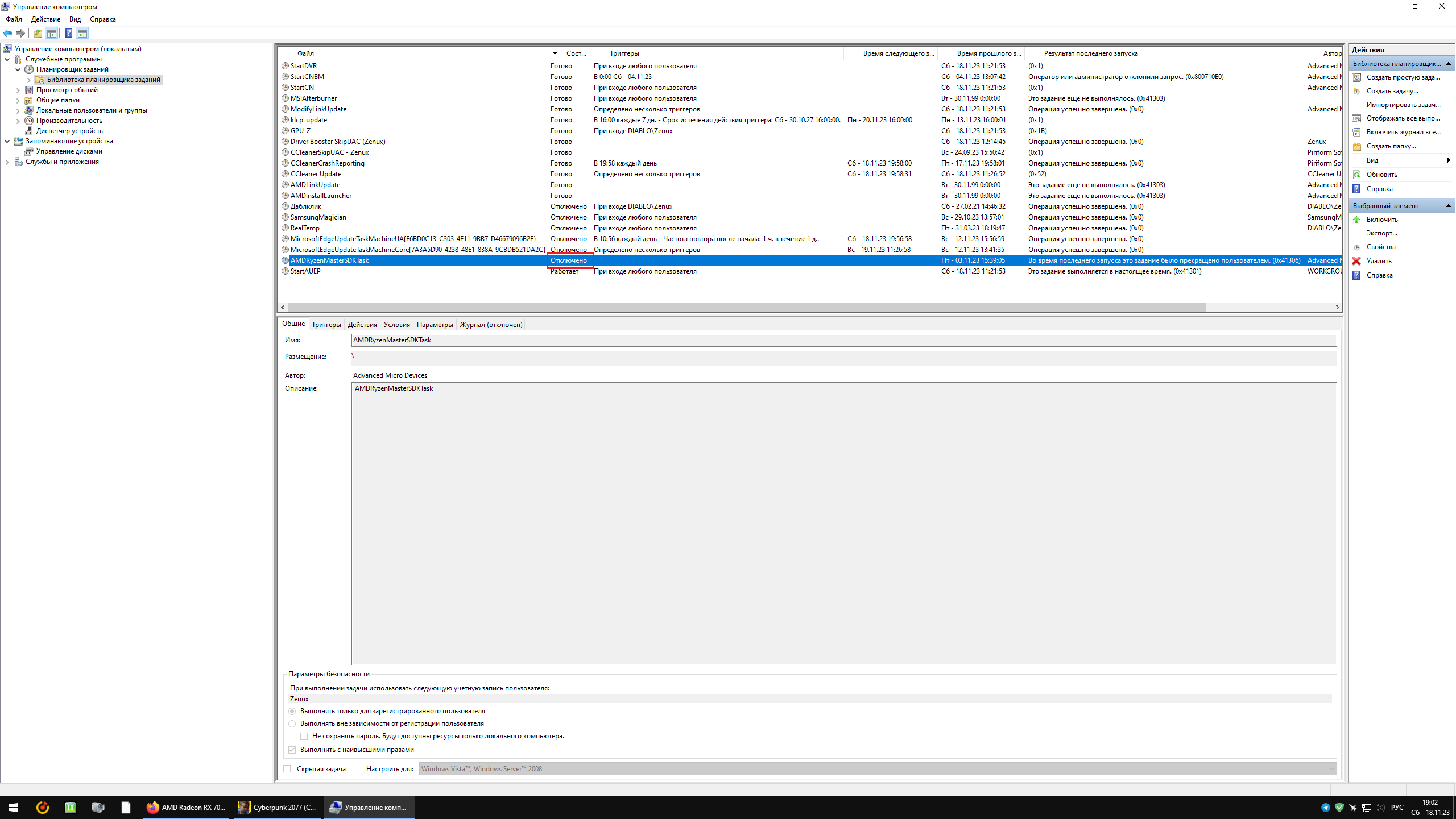Open Диспетчер устройств in the tree
The width and height of the screenshot is (1456, 819).
[69, 131]
